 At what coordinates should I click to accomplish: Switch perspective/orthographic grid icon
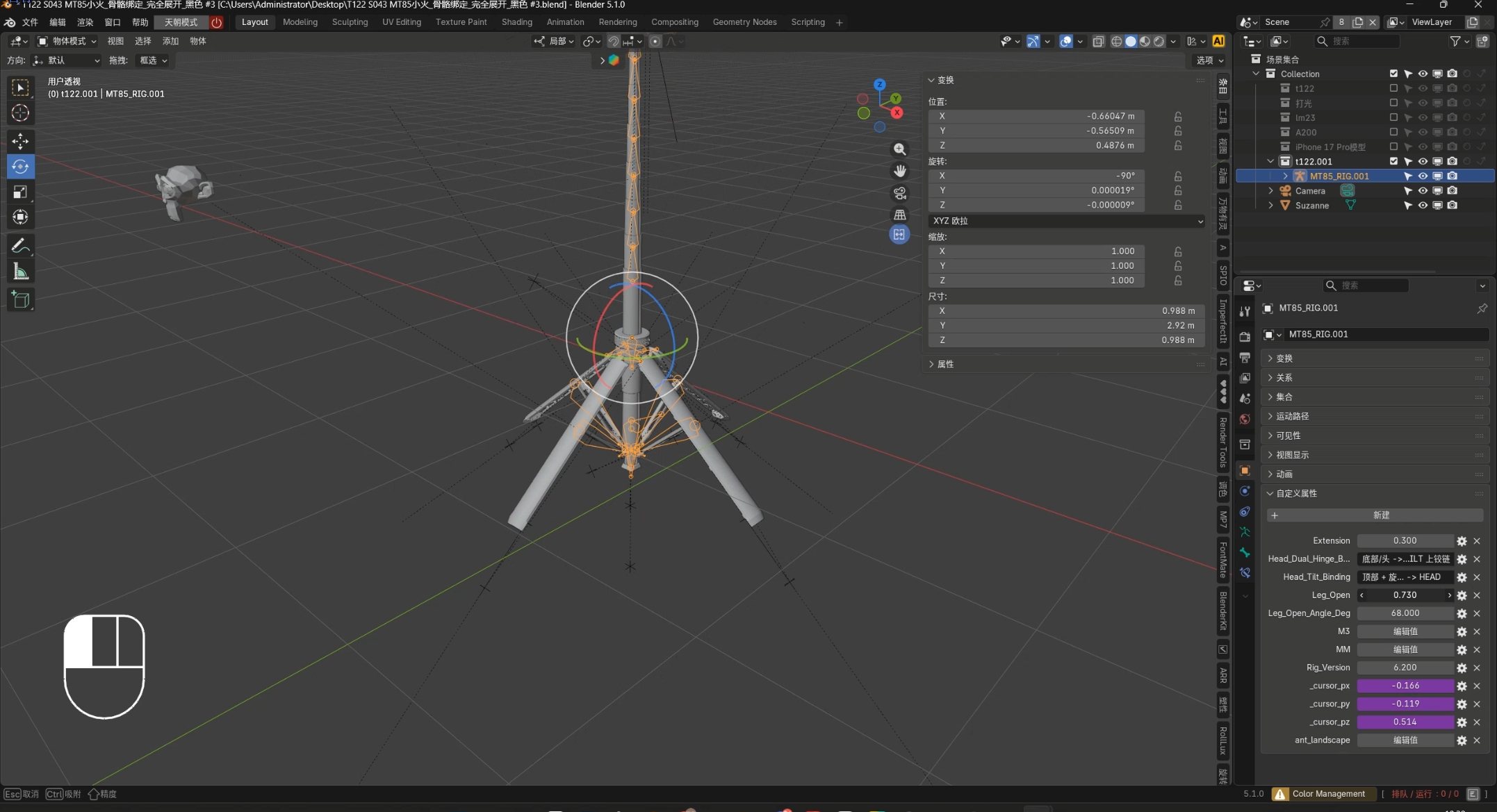pyautogui.click(x=899, y=214)
